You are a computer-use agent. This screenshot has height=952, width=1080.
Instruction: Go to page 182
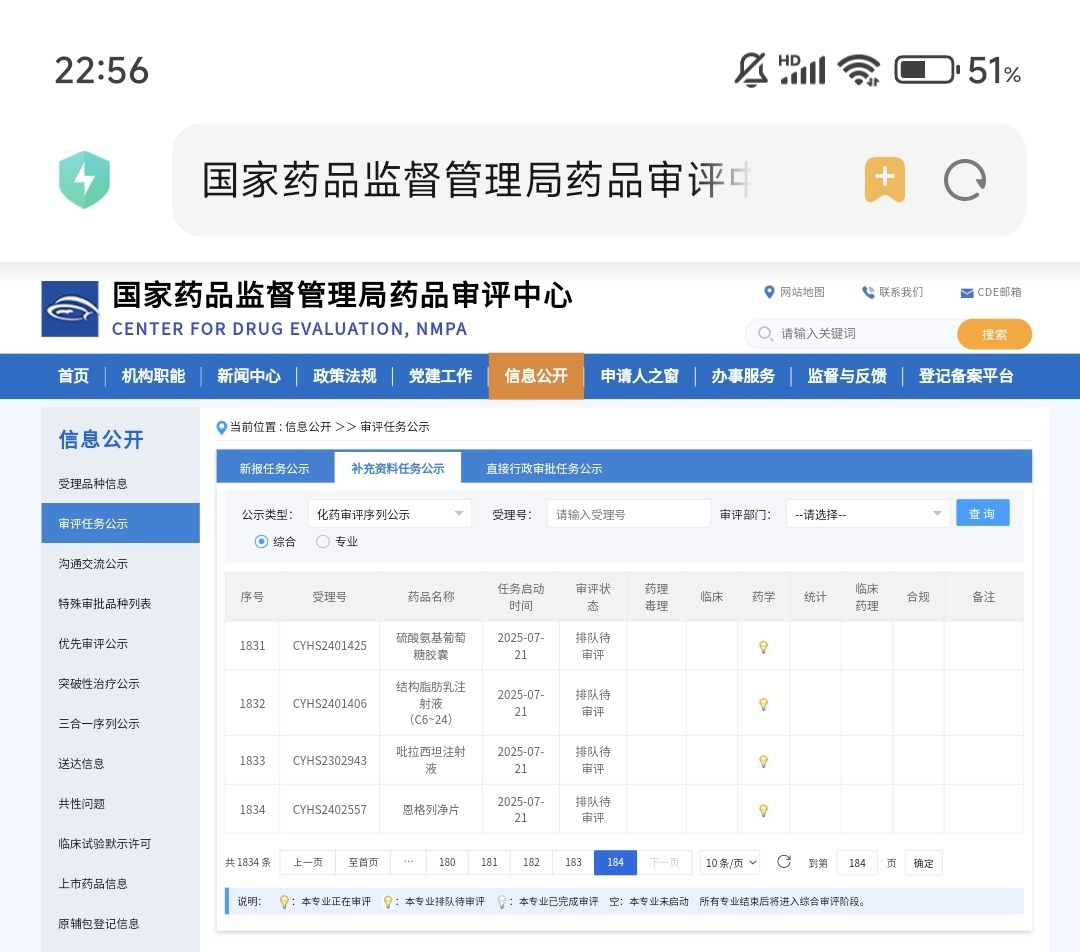[531, 862]
